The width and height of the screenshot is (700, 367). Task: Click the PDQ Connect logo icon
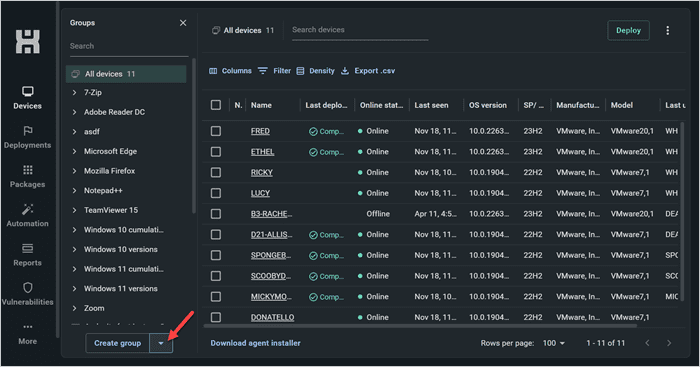pyautogui.click(x=28, y=42)
